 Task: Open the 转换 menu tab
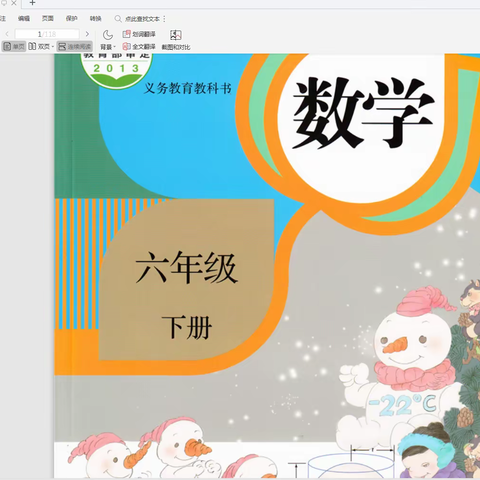[x=96, y=19]
